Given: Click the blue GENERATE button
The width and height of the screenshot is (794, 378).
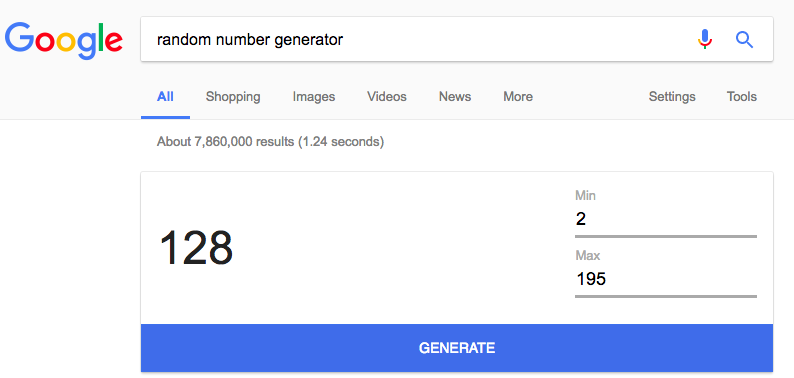Looking at the screenshot, I should click(x=457, y=348).
